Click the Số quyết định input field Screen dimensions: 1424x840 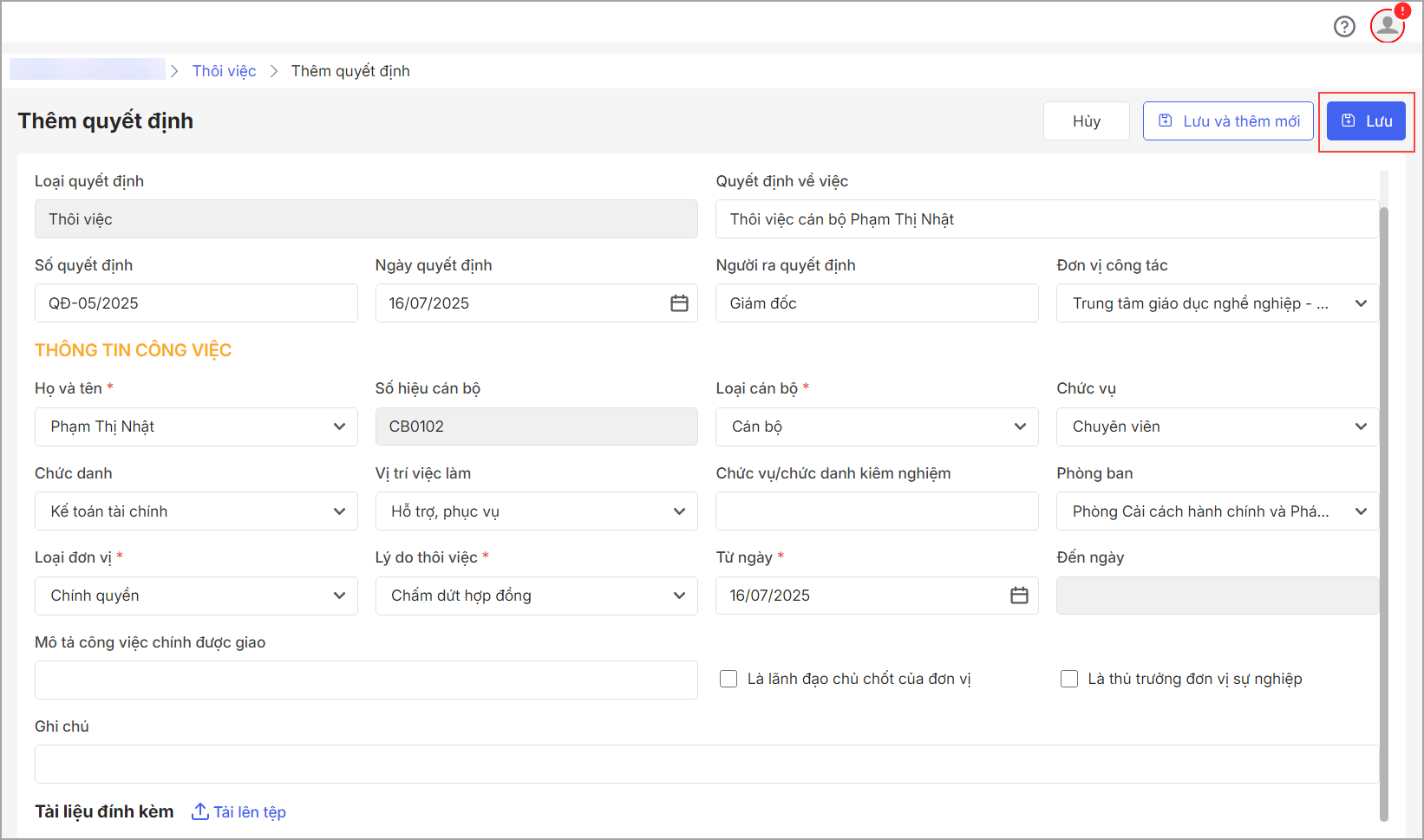pos(196,303)
